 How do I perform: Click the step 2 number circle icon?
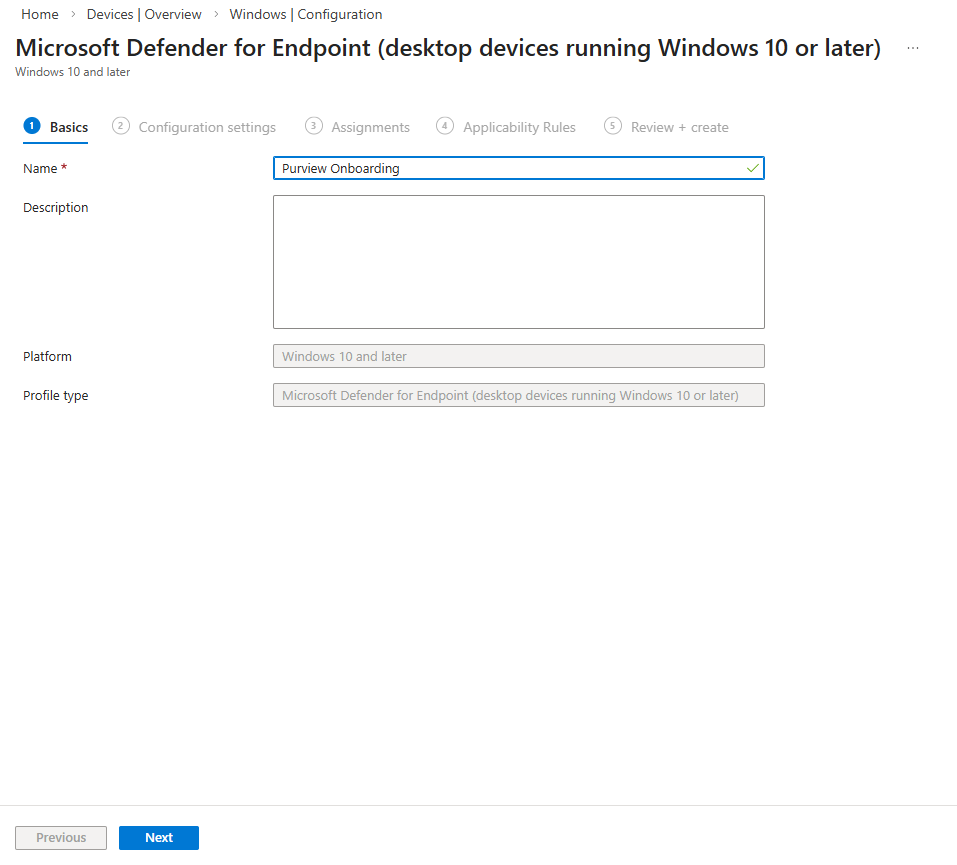[121, 126]
